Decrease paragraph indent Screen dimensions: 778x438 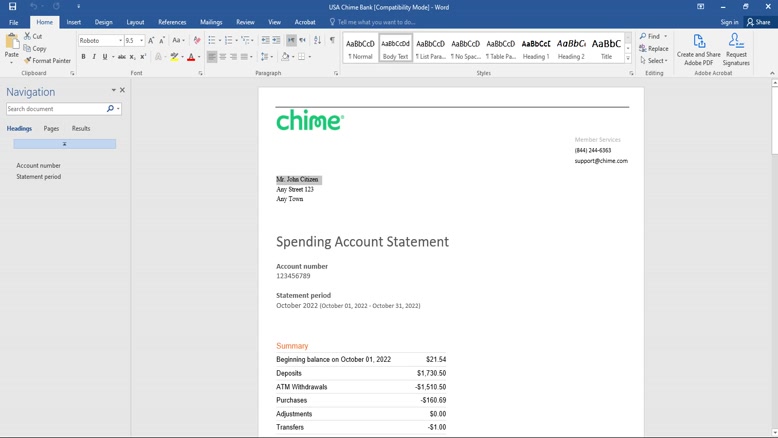click(x=265, y=41)
